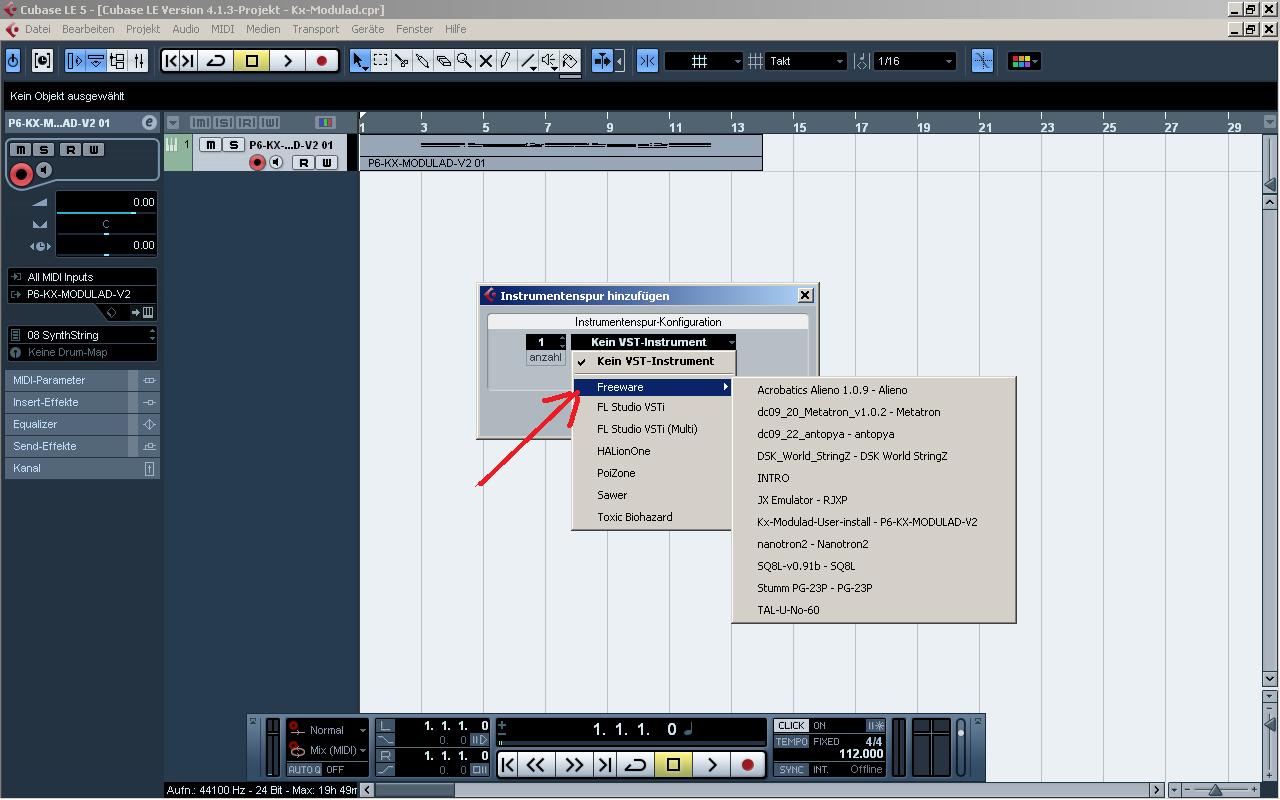Viewport: 1280px width, 800px height.
Task: Select the Line tool
Action: 528,61
